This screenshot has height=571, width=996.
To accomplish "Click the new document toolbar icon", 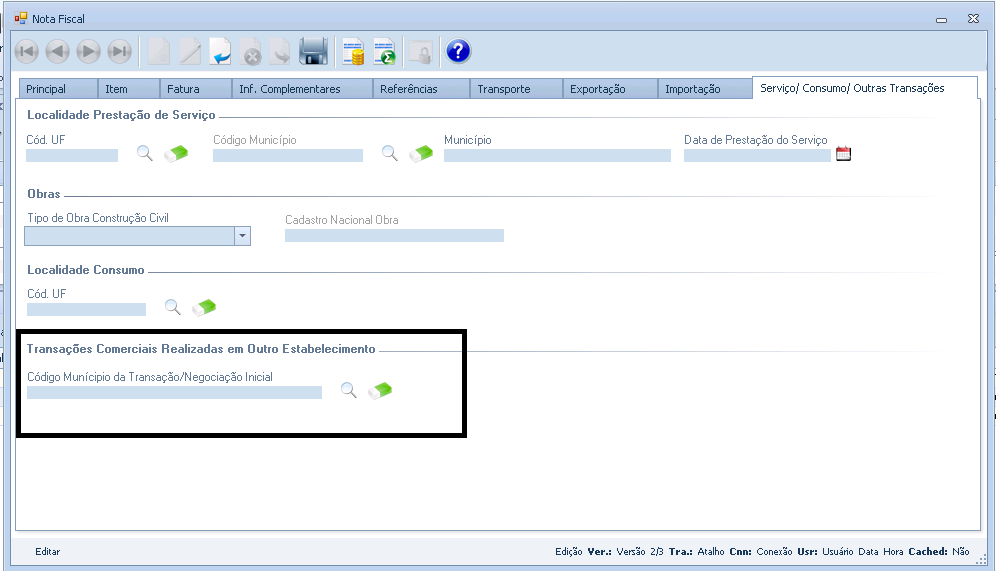I will point(159,51).
